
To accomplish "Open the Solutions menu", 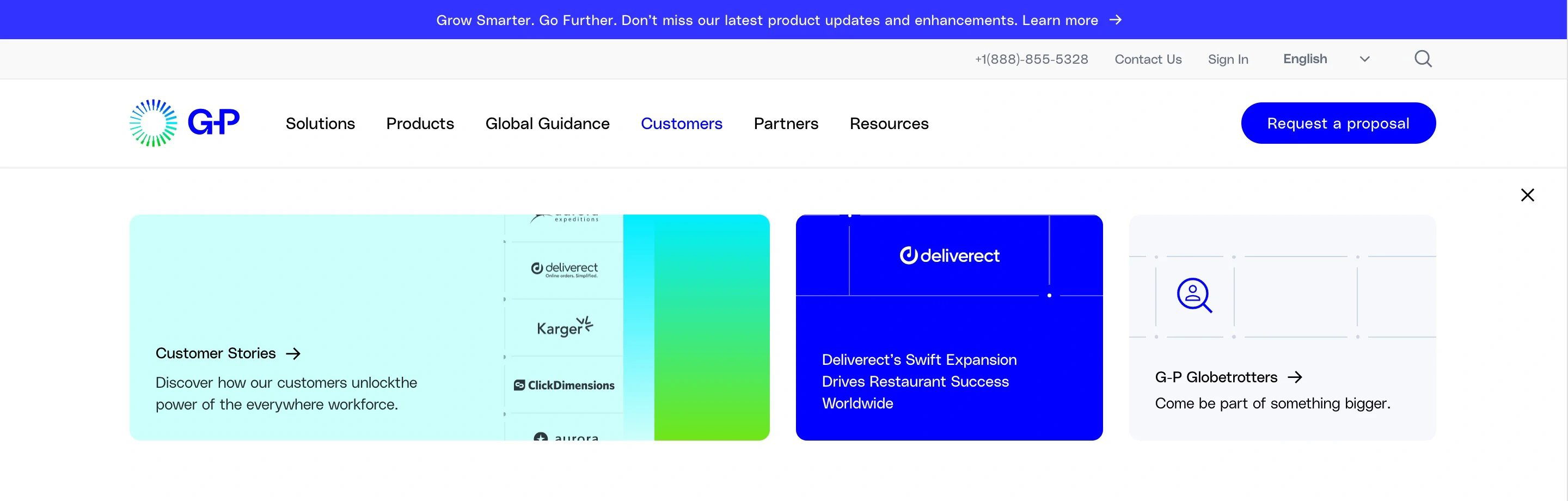I will click(x=320, y=124).
